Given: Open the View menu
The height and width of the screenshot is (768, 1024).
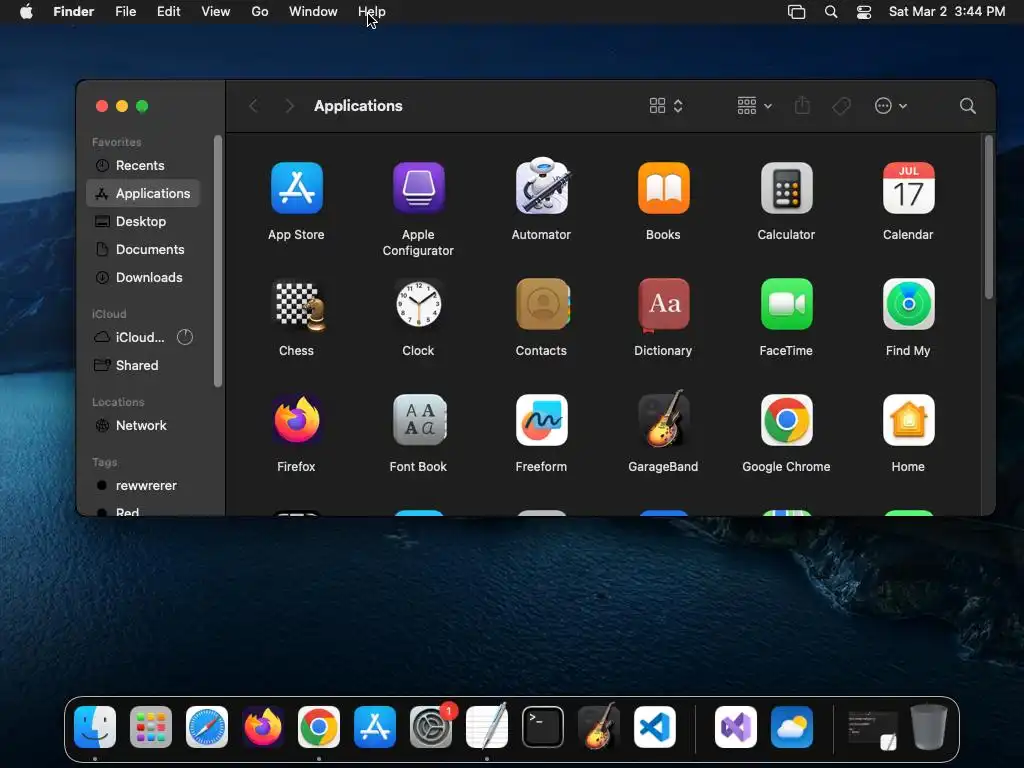Looking at the screenshot, I should [x=216, y=12].
